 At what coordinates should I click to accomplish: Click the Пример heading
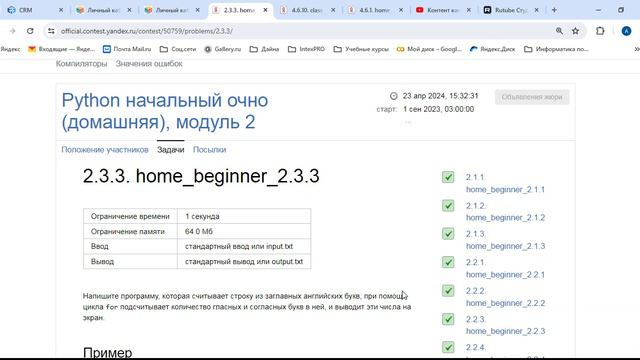click(x=108, y=353)
